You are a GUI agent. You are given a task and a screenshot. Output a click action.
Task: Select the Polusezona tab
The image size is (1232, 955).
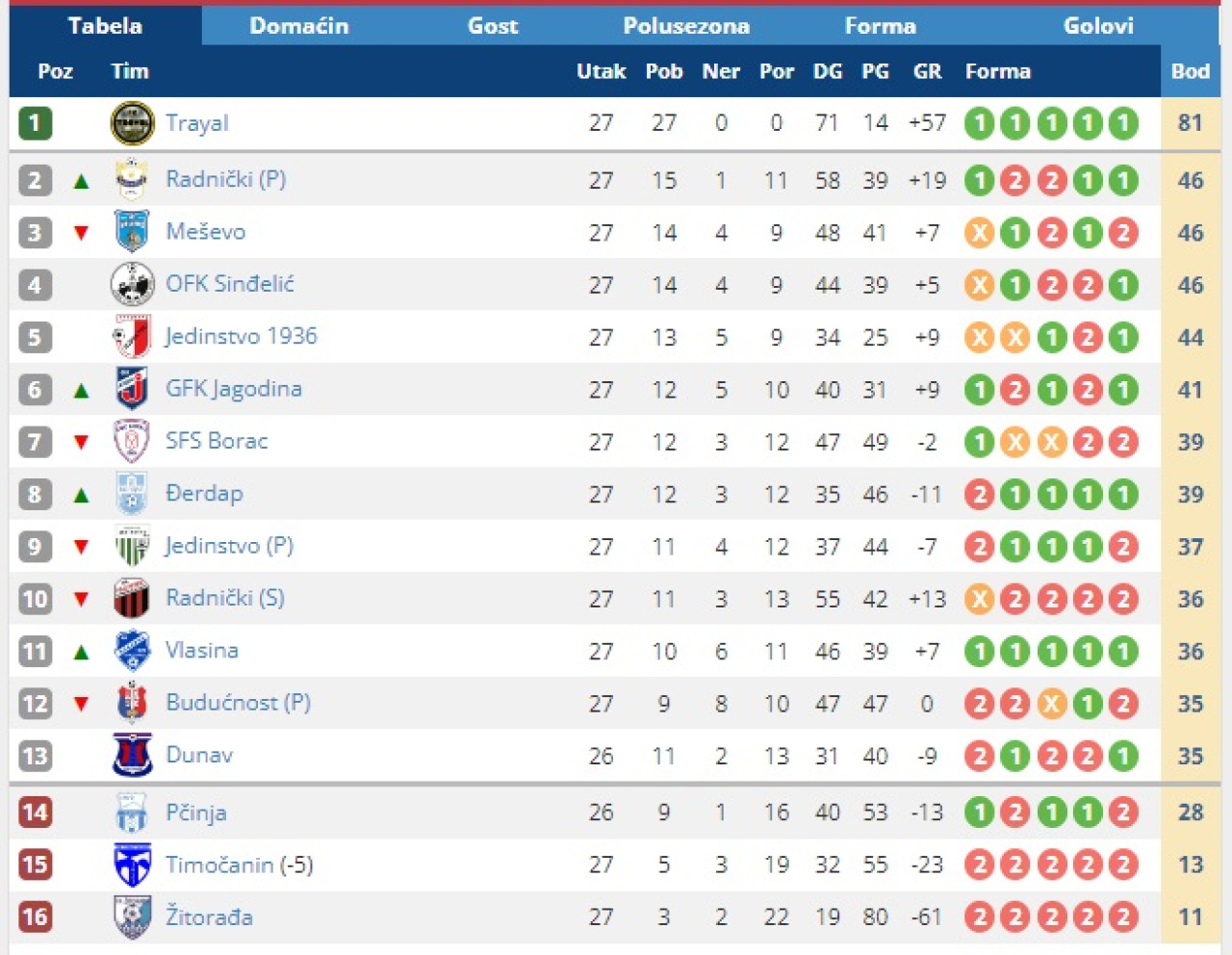pos(686,26)
